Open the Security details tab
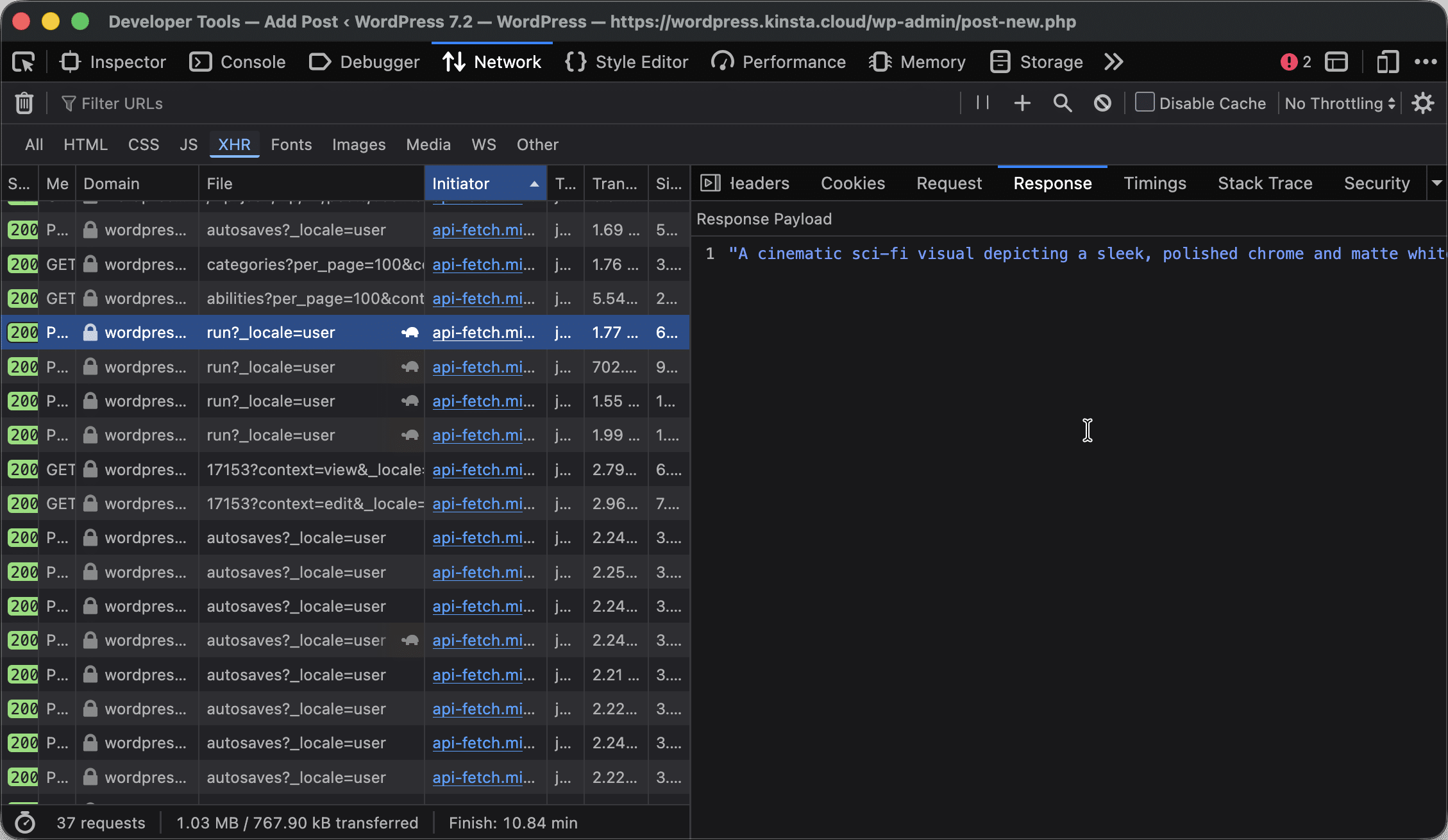 pyautogui.click(x=1377, y=183)
